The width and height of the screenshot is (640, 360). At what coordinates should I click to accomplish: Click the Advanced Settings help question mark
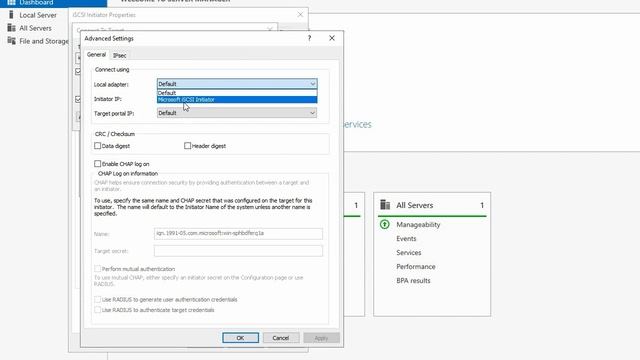(x=309, y=38)
